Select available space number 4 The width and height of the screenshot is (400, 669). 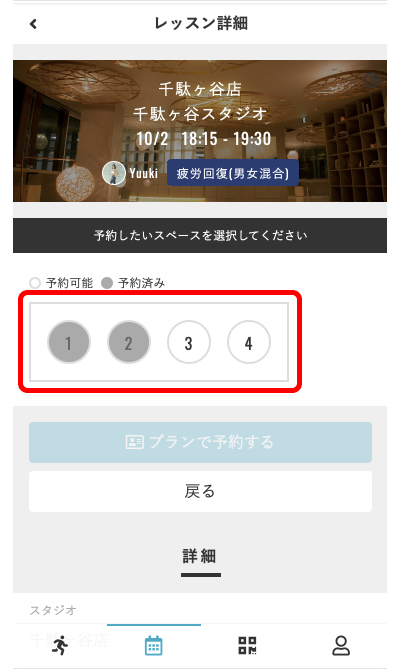click(249, 342)
